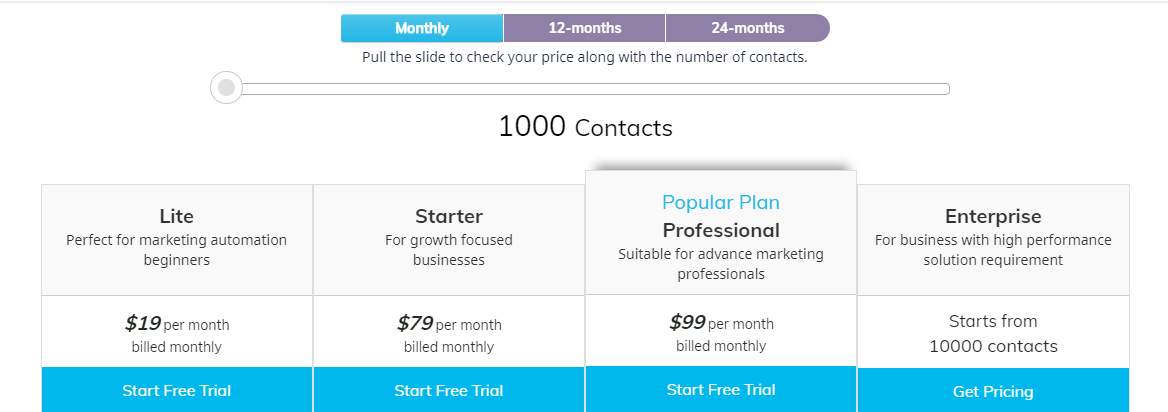The image size is (1168, 412).
Task: Click the contacts slider round handle
Action: (227, 88)
